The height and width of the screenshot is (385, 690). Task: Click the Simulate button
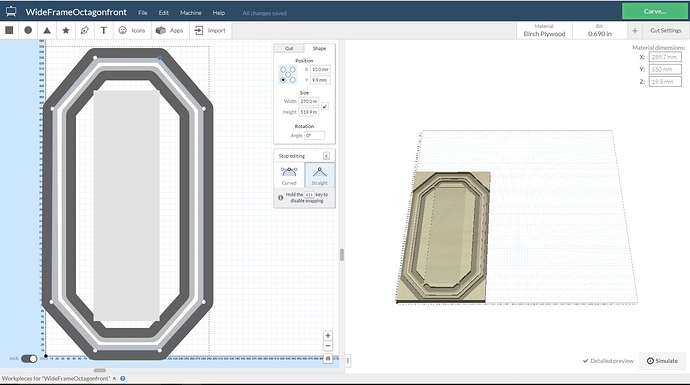(662, 361)
